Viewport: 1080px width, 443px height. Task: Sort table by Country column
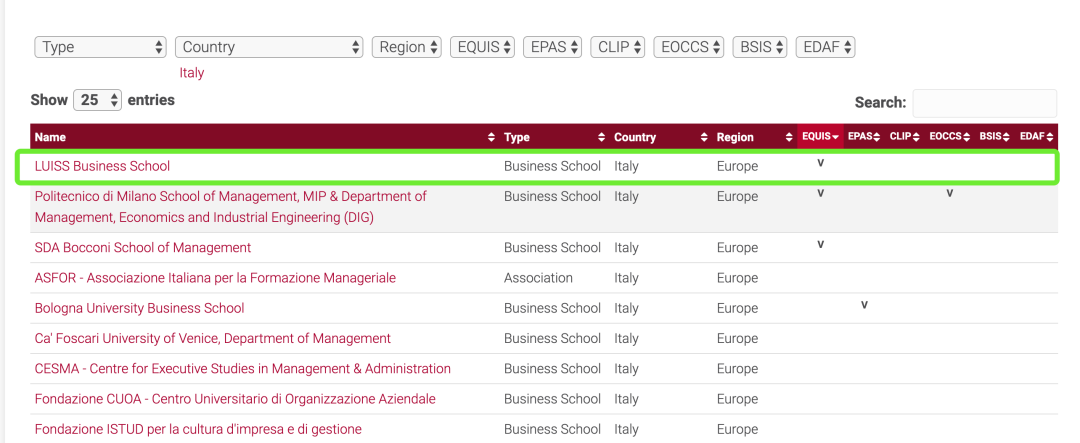click(661, 137)
